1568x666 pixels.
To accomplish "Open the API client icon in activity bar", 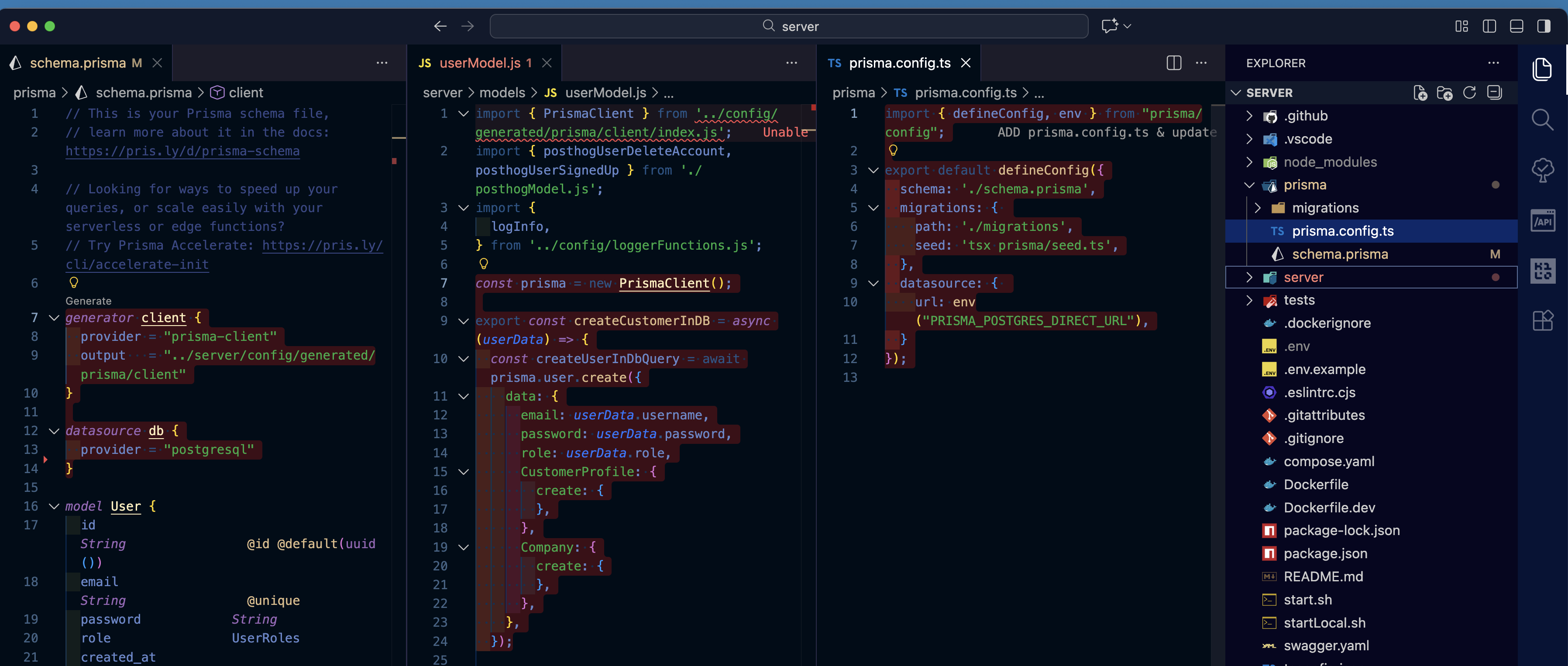I will point(1542,220).
